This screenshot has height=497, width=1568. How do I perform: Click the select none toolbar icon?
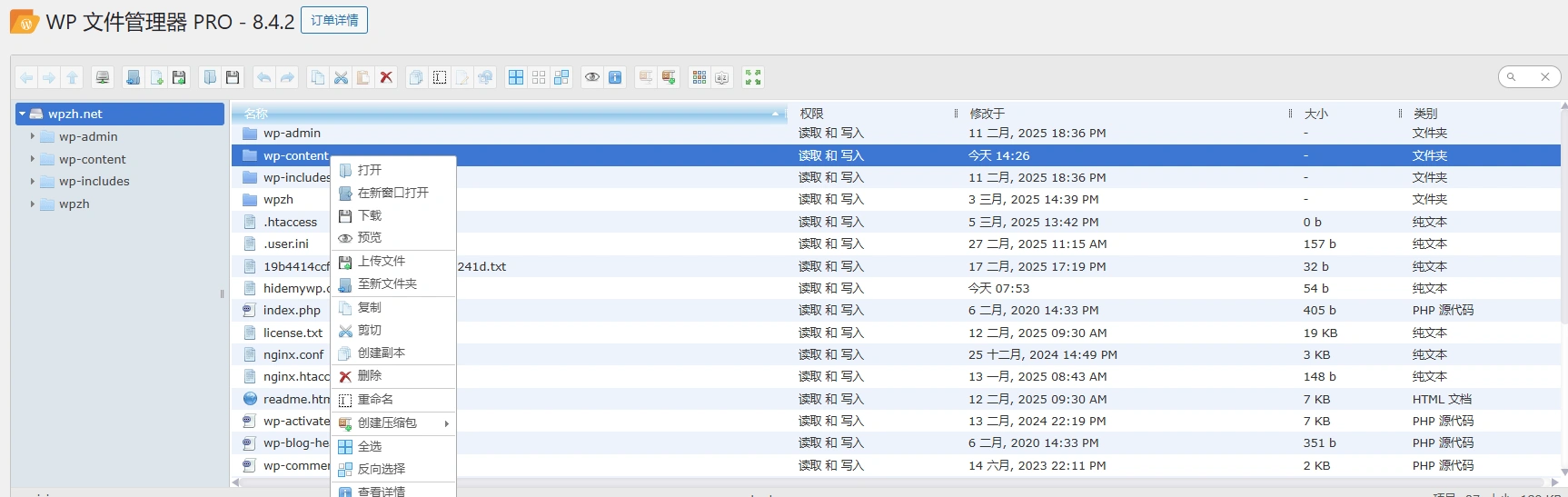tap(539, 77)
